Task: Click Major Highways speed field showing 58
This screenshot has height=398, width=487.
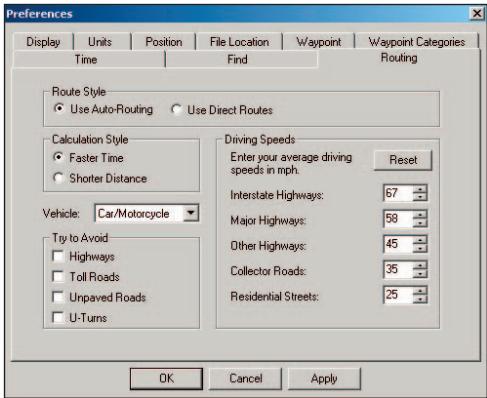Action: (398, 218)
